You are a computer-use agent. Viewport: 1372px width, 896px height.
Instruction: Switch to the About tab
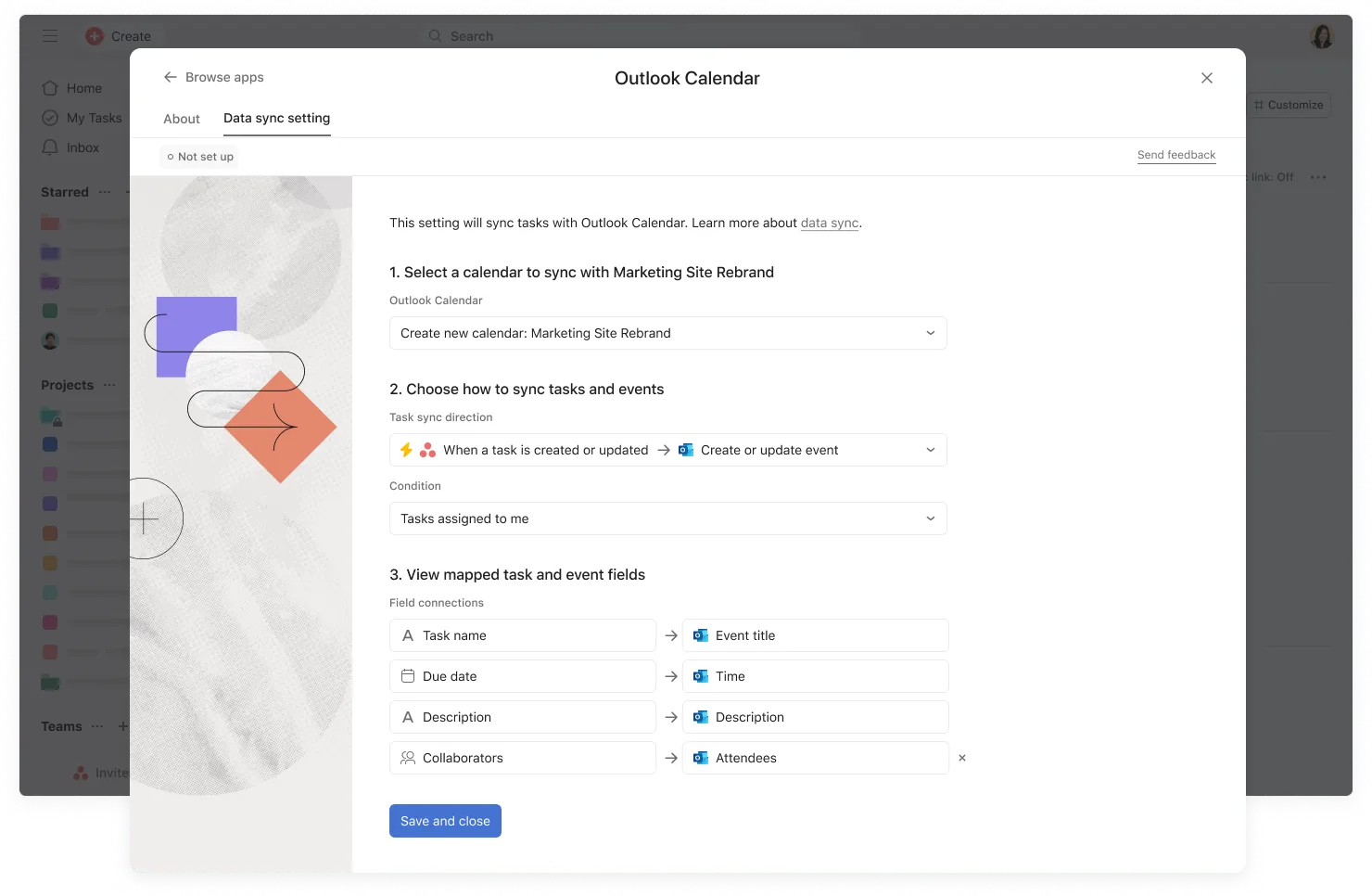point(182,119)
